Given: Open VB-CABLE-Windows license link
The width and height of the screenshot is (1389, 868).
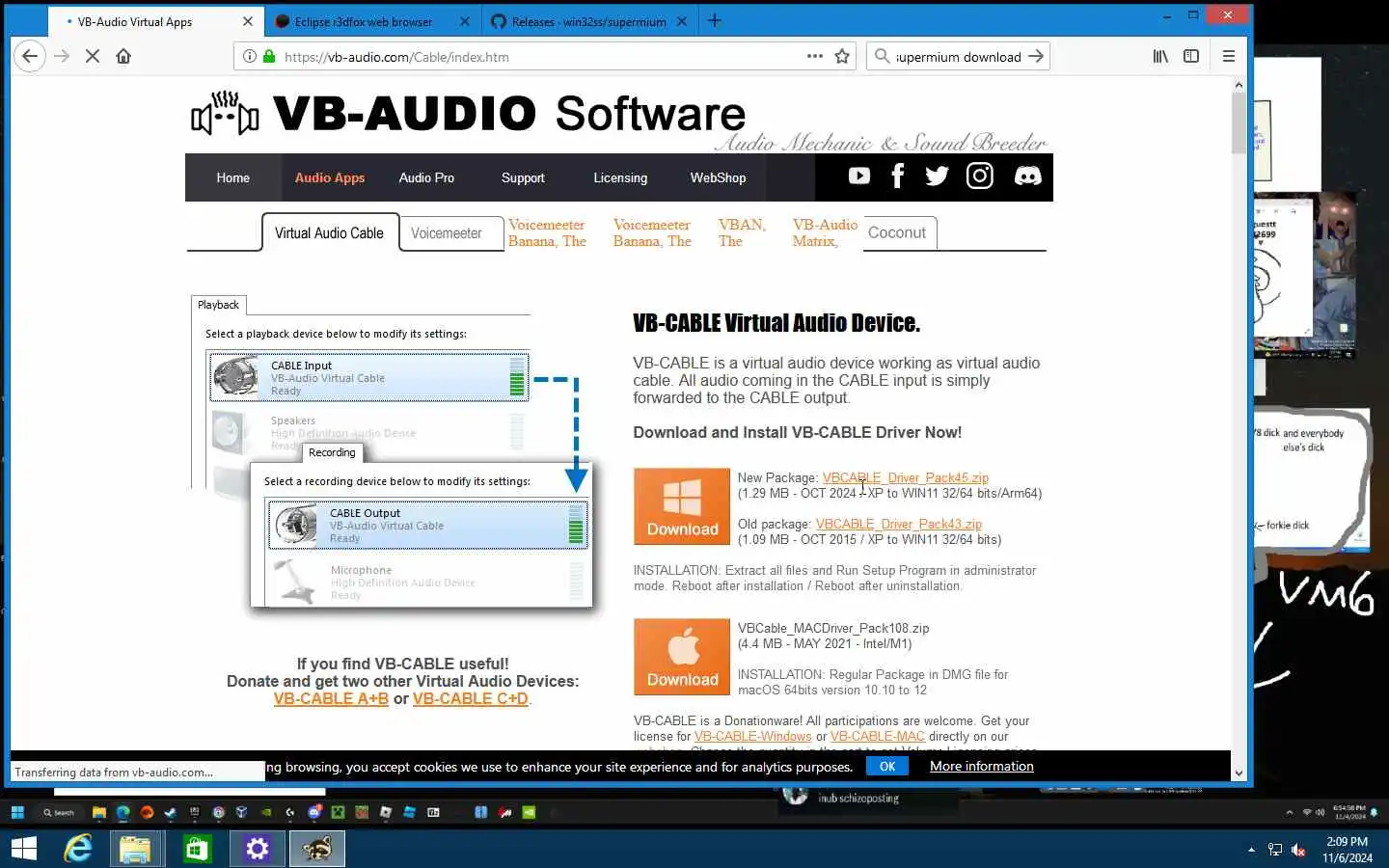Looking at the screenshot, I should tap(752, 736).
